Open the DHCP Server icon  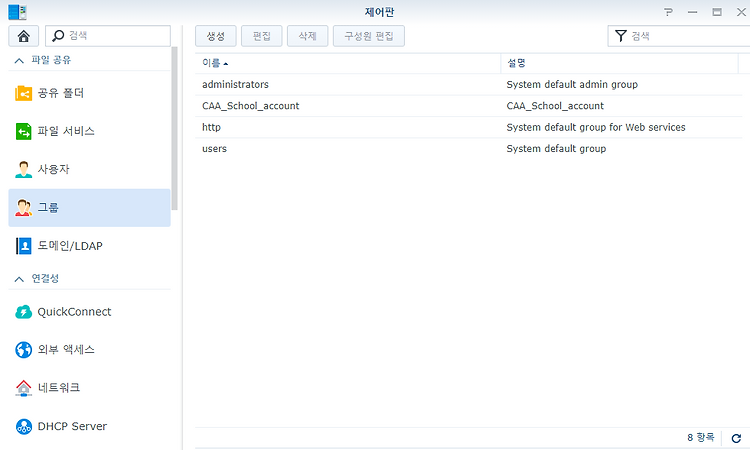pos(23,426)
